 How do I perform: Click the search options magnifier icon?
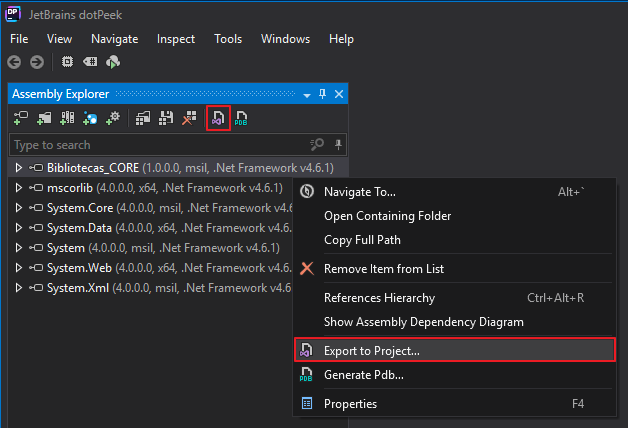point(317,144)
